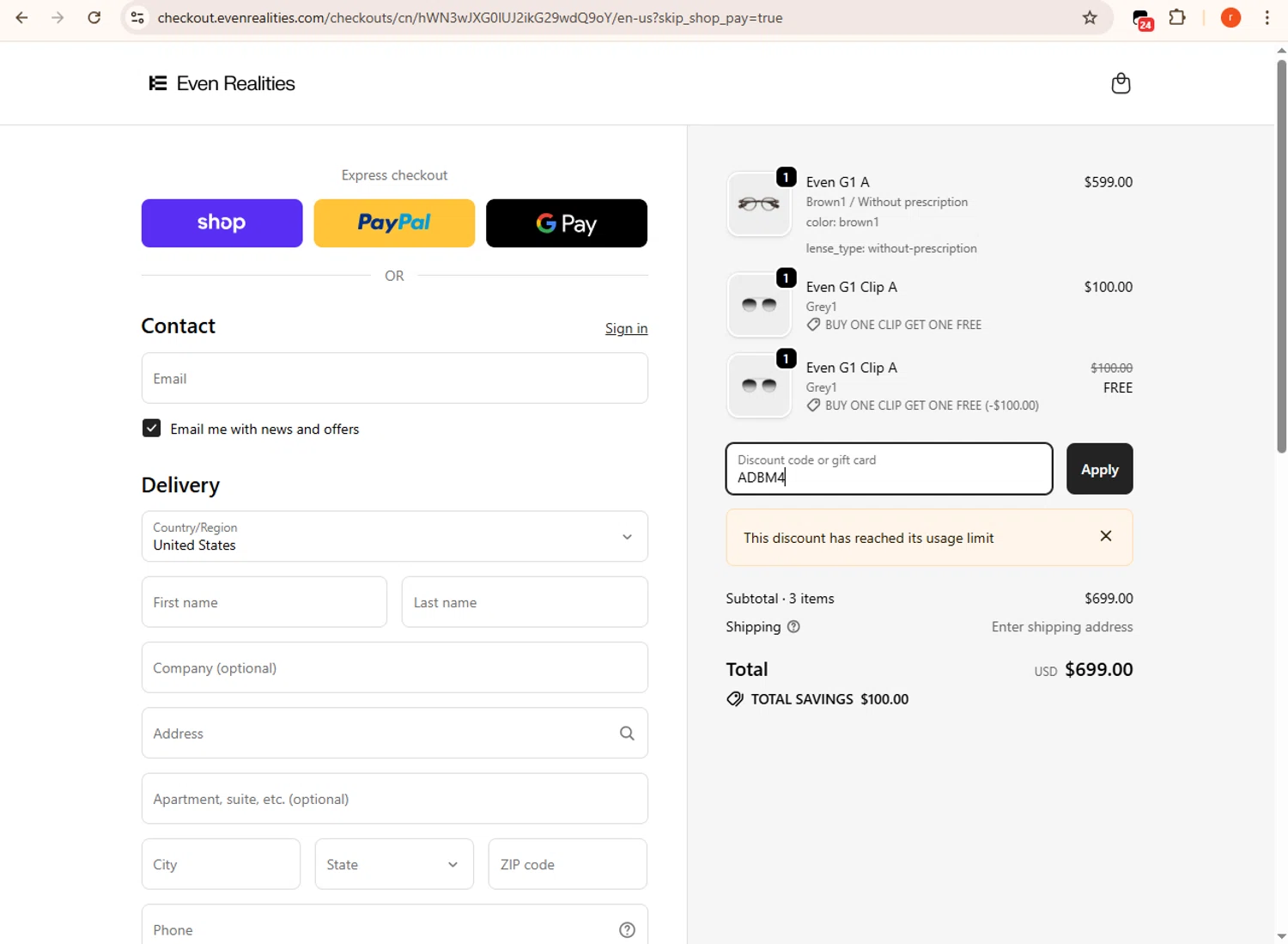The image size is (1288, 944).
Task: Bookmark this page with the star icon
Action: [x=1090, y=17]
